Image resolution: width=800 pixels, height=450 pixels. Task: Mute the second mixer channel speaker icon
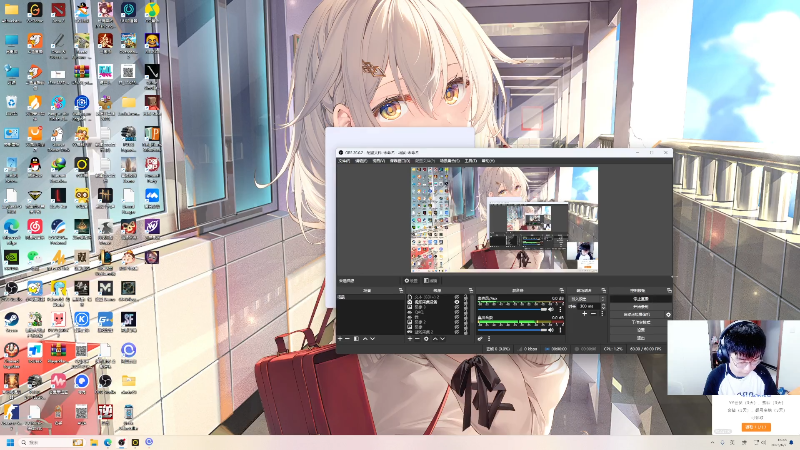pos(551,330)
